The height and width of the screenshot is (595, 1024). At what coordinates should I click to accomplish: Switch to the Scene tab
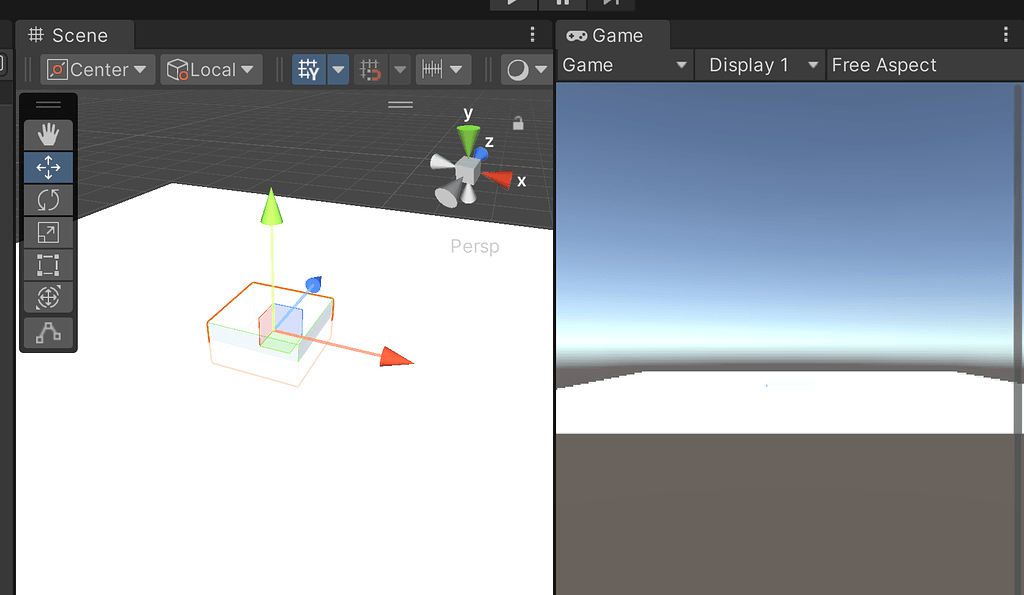[x=74, y=34]
